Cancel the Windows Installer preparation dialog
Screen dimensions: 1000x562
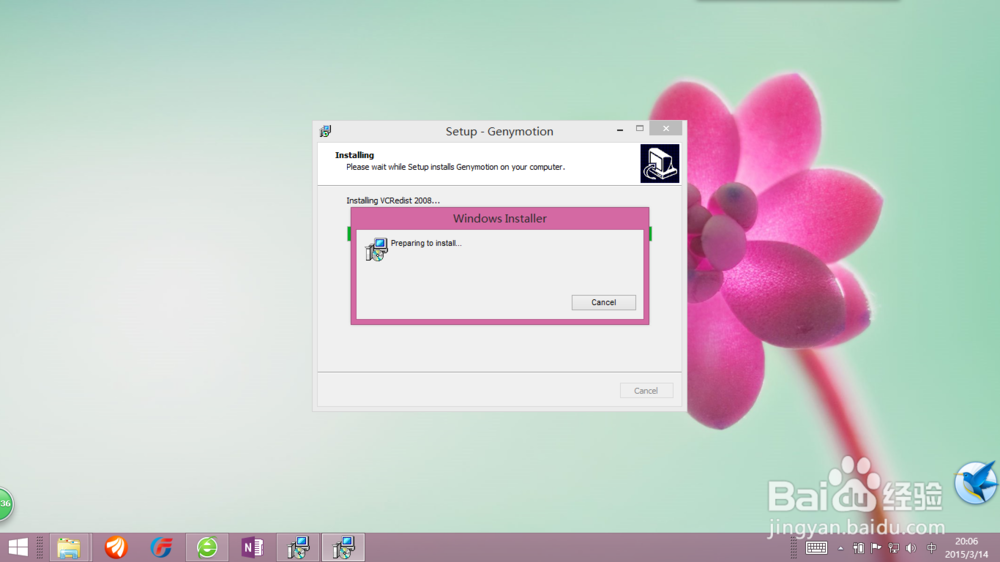[x=603, y=302]
